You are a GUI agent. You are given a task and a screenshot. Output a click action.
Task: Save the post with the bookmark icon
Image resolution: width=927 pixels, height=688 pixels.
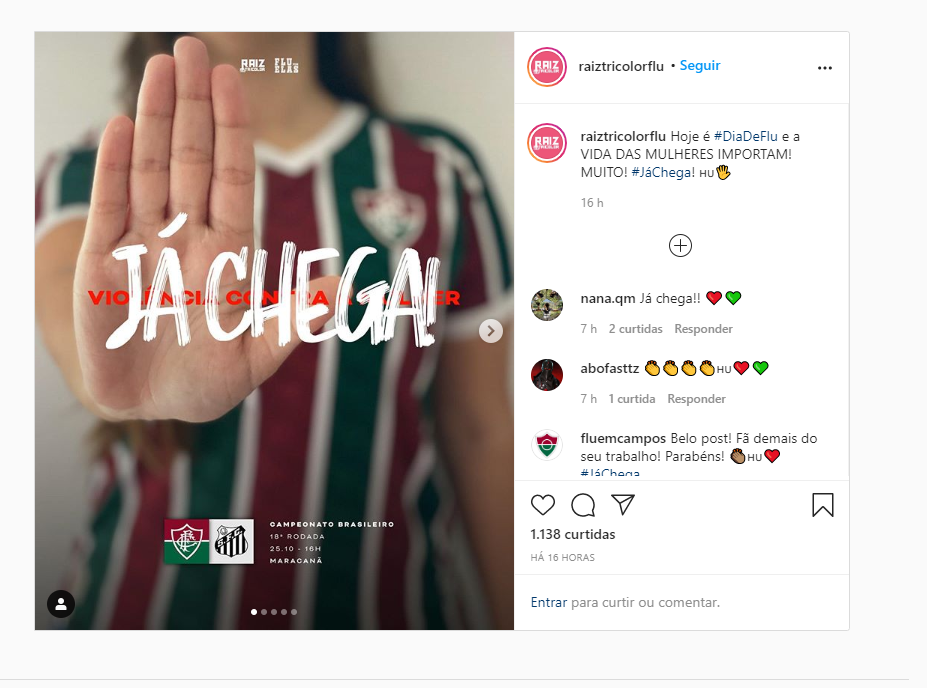pos(822,505)
